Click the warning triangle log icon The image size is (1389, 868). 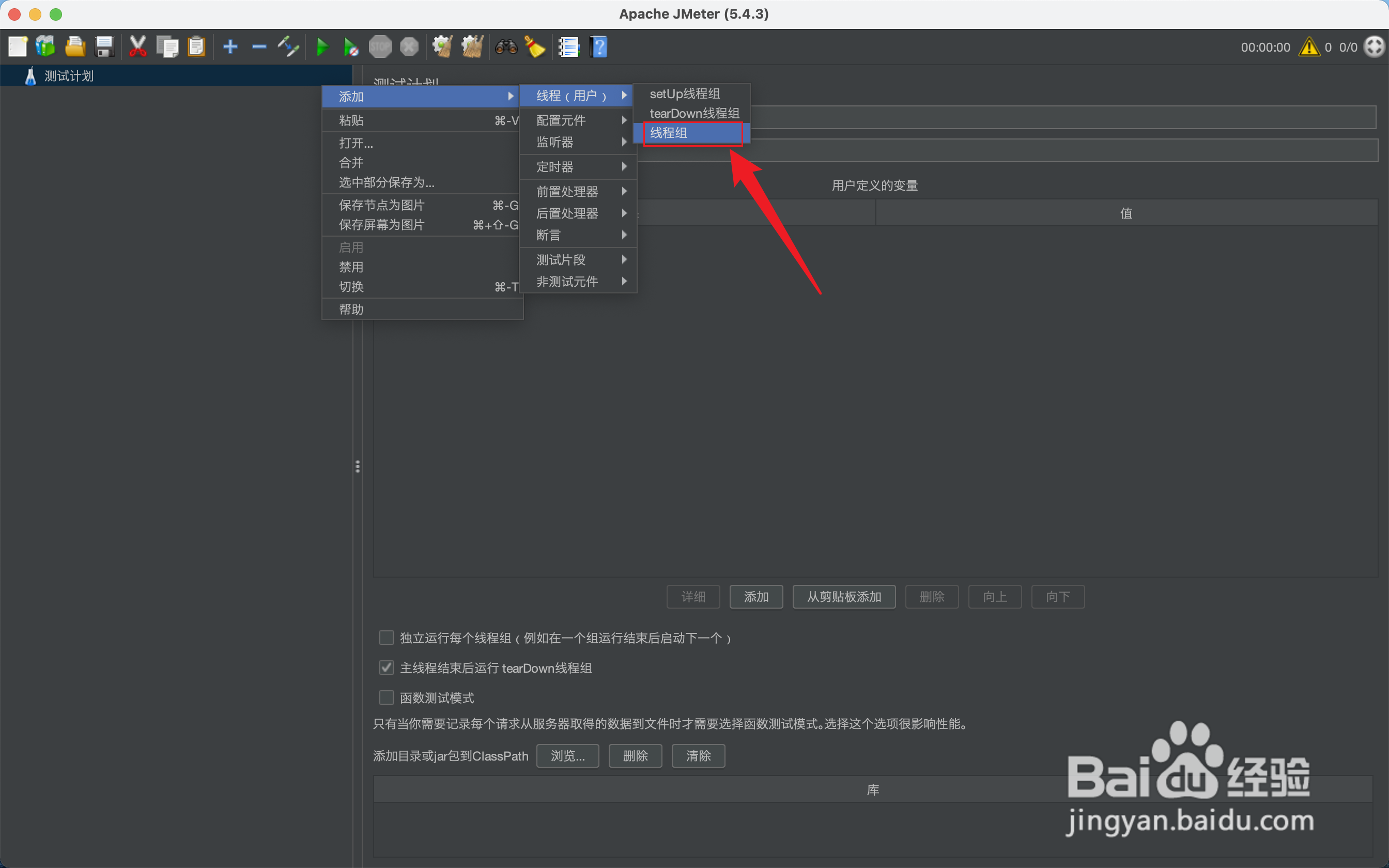[x=1309, y=47]
